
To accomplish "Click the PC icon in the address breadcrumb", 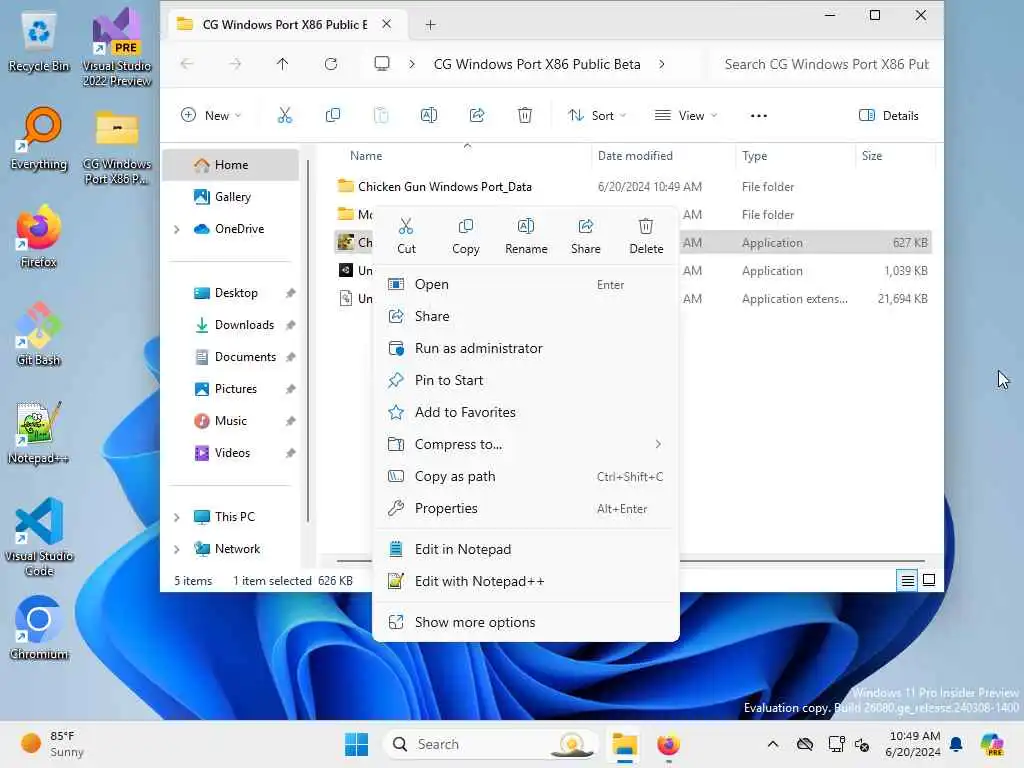I will (x=382, y=64).
